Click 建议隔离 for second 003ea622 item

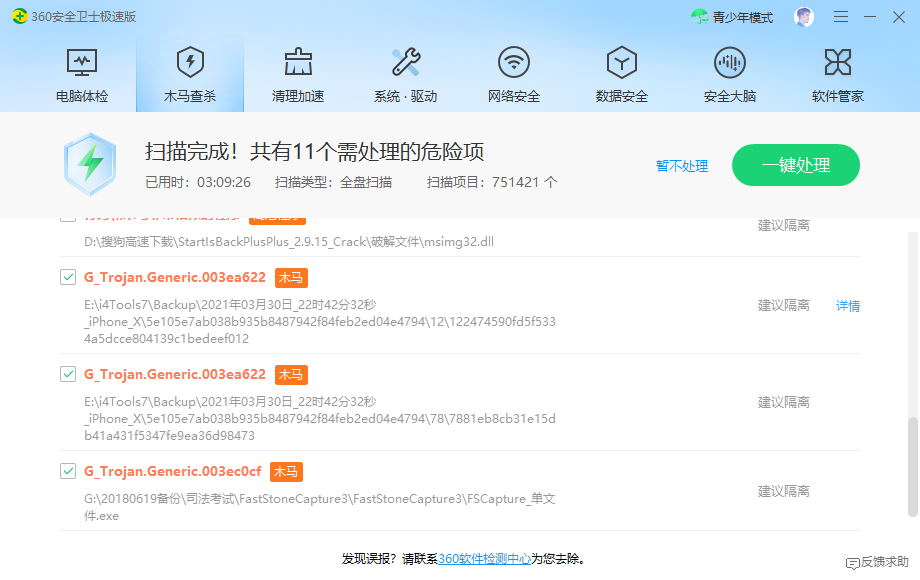tap(783, 402)
